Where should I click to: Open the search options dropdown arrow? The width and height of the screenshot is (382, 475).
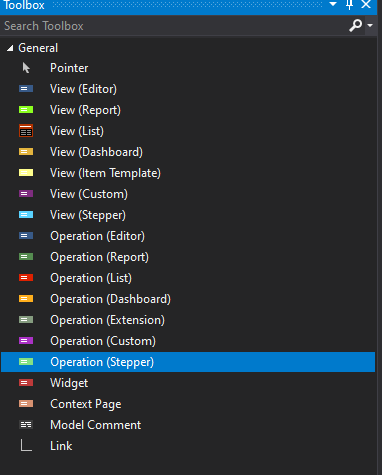tap(370, 25)
